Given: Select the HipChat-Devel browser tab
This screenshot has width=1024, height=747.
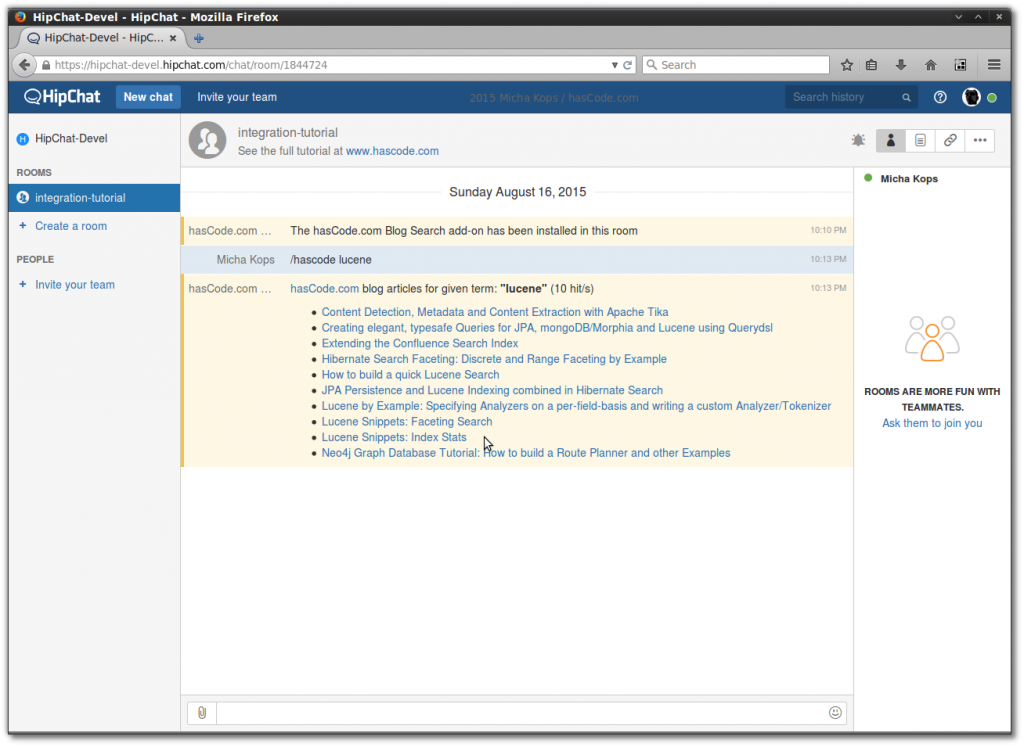Looking at the screenshot, I should (90, 38).
